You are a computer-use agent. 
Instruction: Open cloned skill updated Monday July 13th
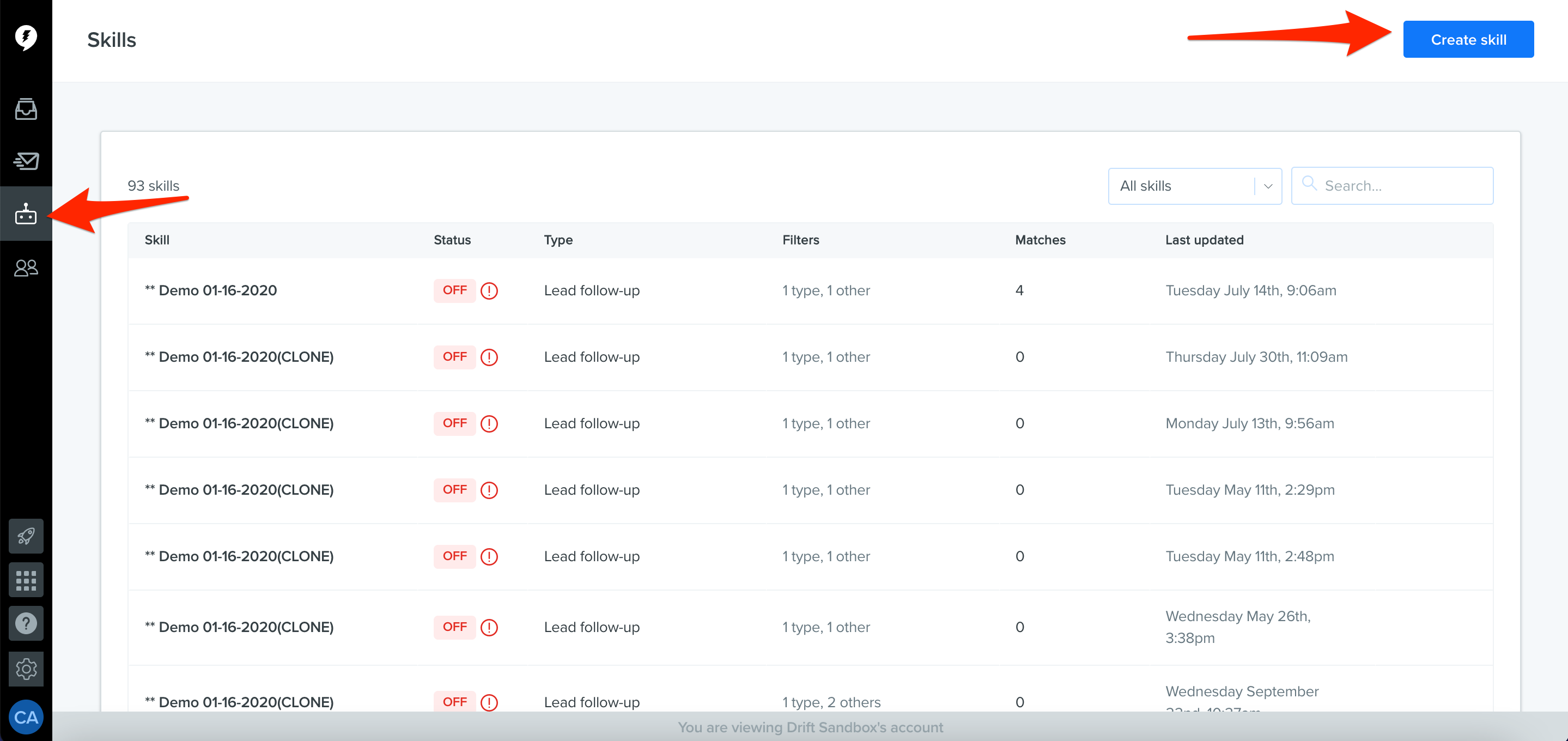tap(239, 423)
